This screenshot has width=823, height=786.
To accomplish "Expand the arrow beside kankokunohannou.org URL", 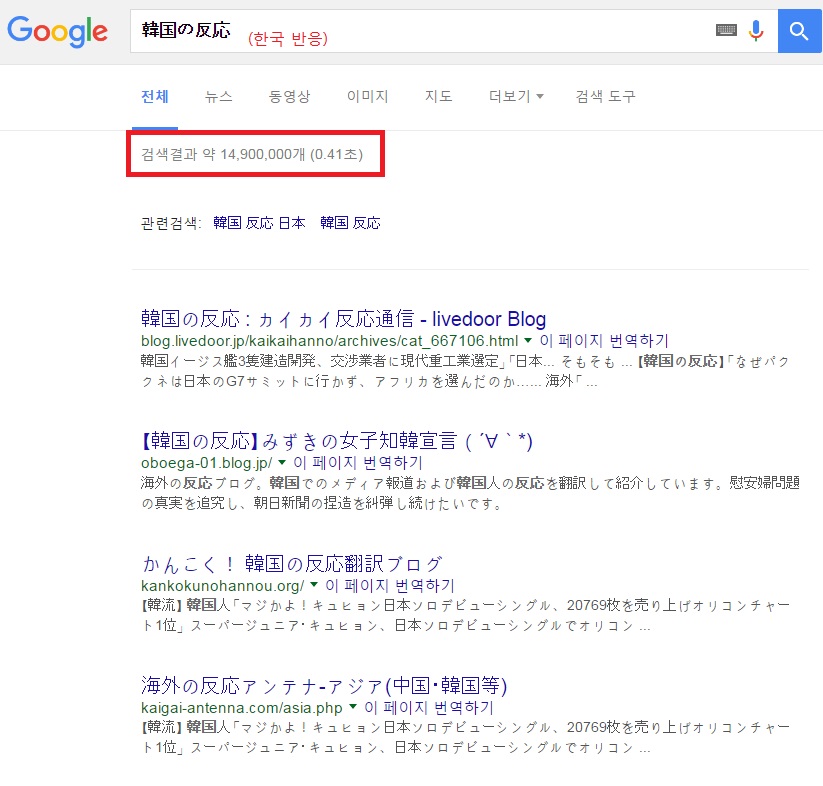I will click(x=314, y=585).
